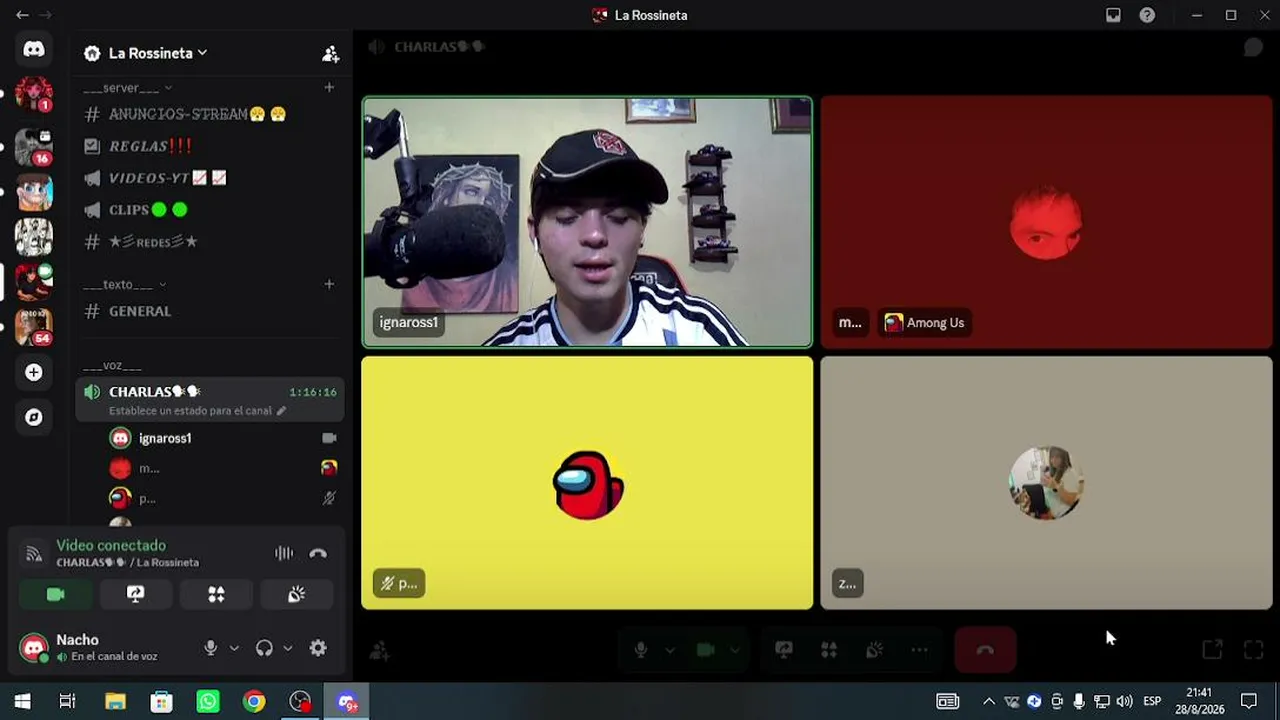
Task: Disconnect from voice in the sidebar panel
Action: click(x=318, y=553)
